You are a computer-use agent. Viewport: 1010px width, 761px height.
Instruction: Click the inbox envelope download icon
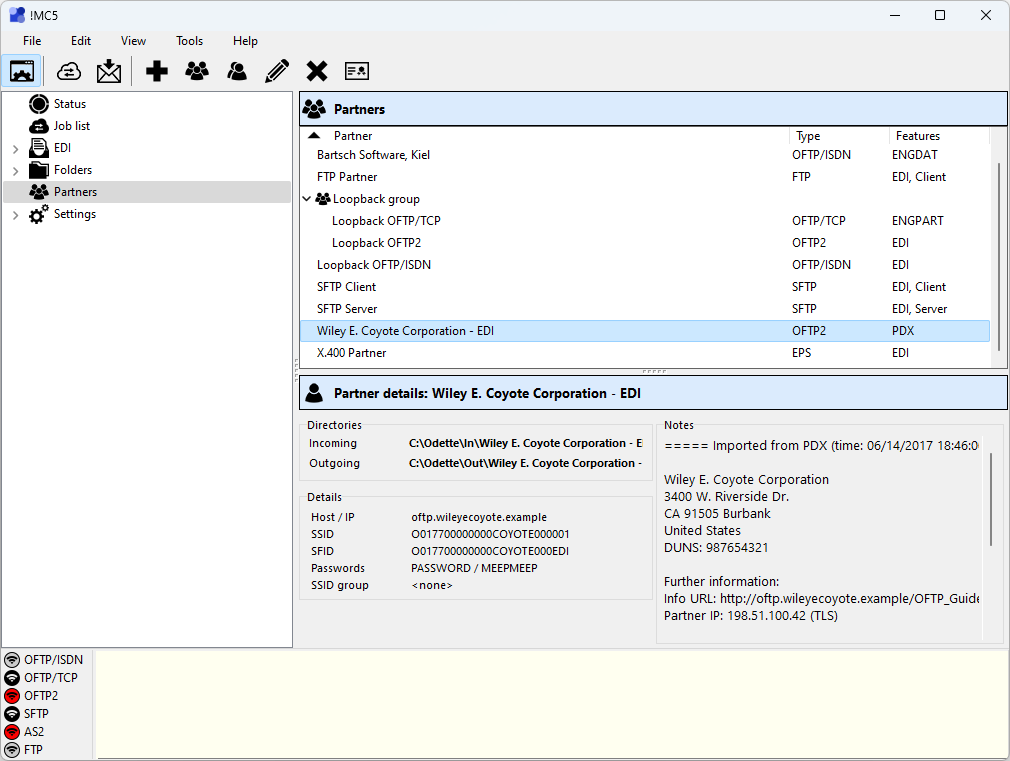point(109,71)
